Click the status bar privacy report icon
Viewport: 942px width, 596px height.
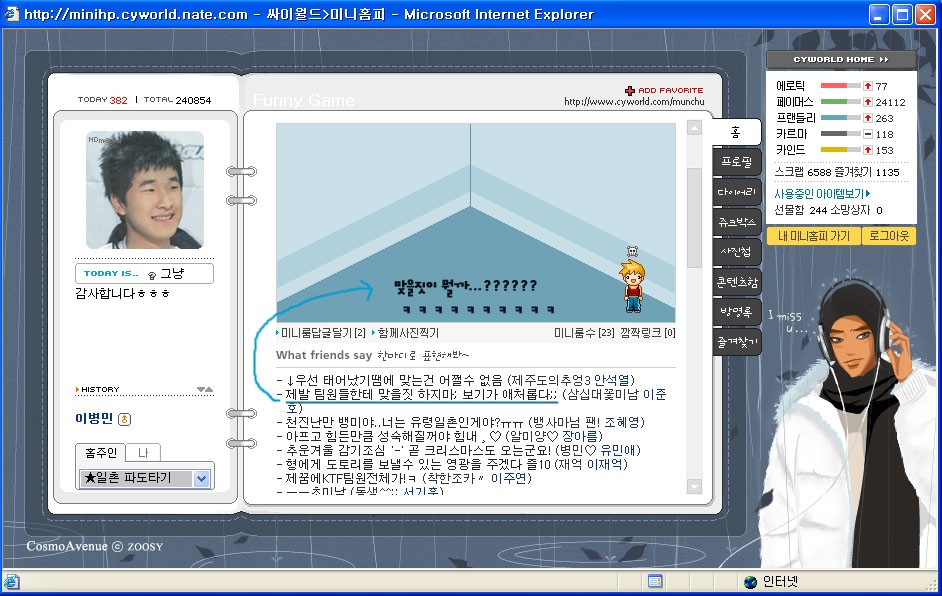pyautogui.click(x=655, y=582)
